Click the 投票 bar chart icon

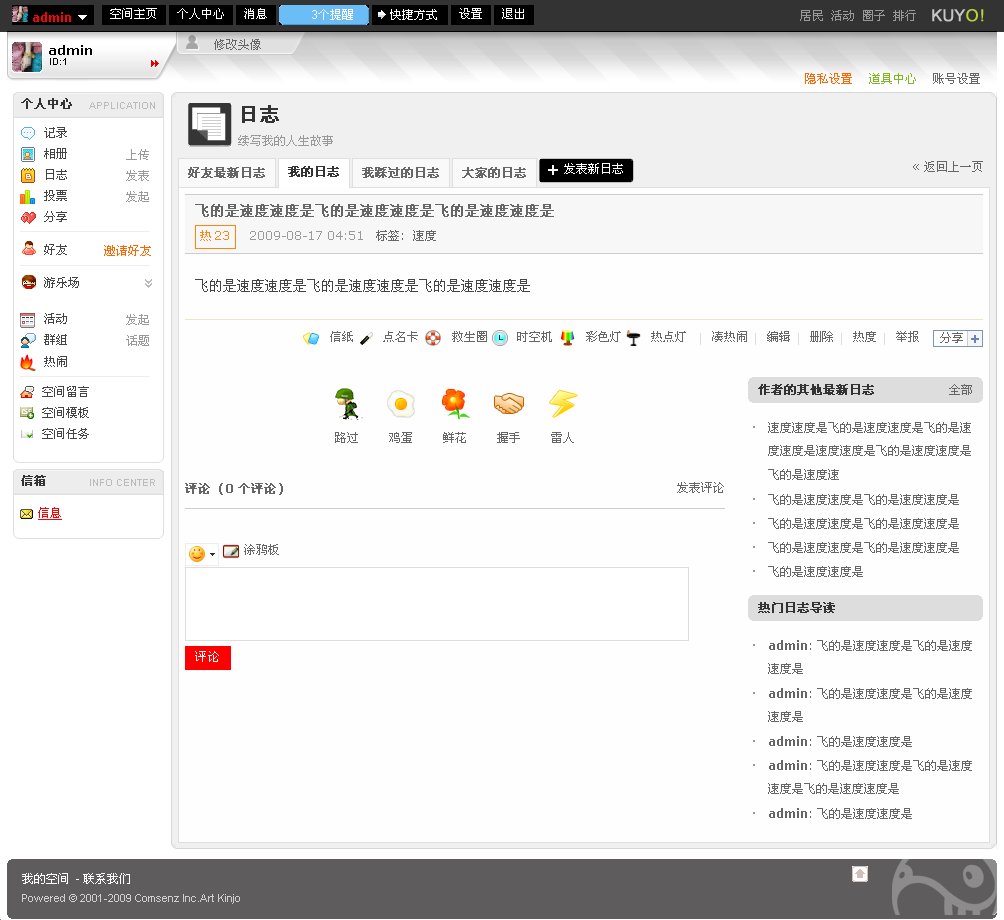pyautogui.click(x=28, y=196)
